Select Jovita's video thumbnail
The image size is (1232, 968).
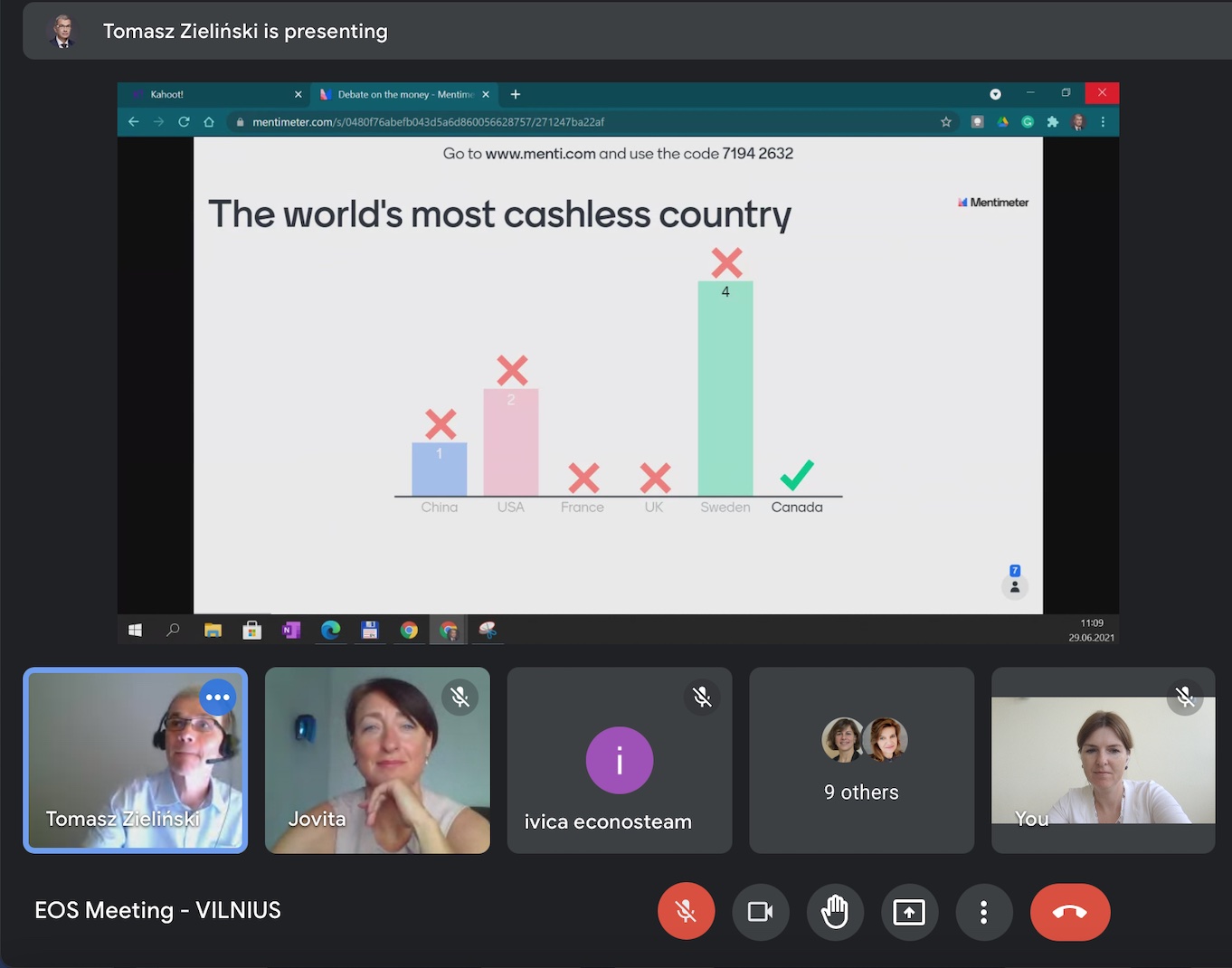[377, 761]
